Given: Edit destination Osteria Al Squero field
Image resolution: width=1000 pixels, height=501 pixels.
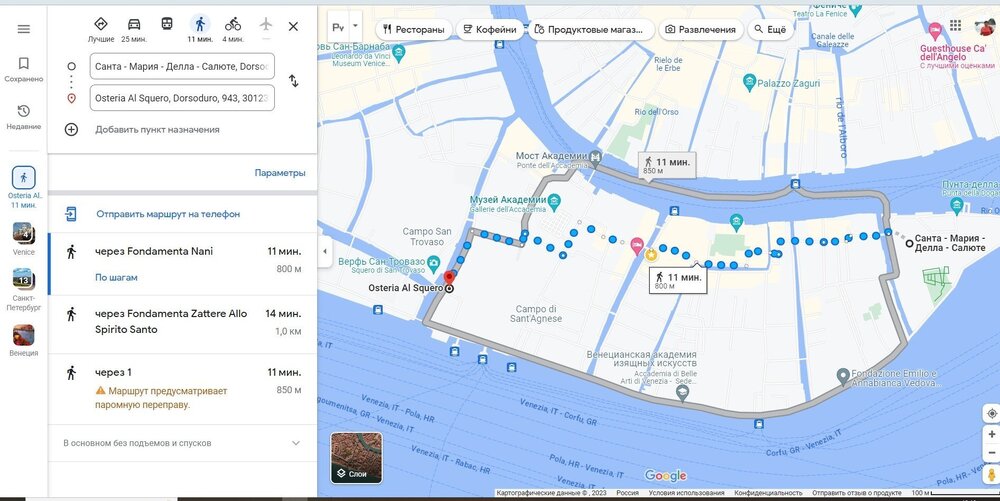Looking at the screenshot, I should (x=182, y=98).
